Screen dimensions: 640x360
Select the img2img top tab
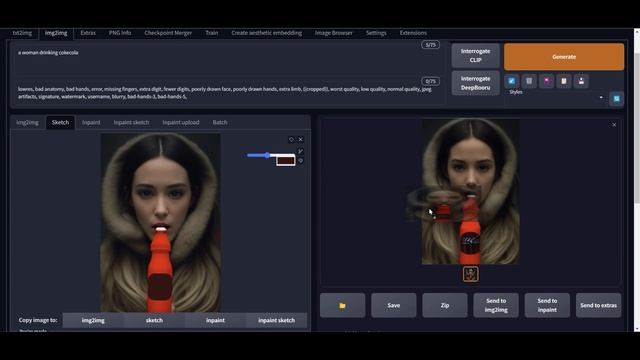(56, 33)
